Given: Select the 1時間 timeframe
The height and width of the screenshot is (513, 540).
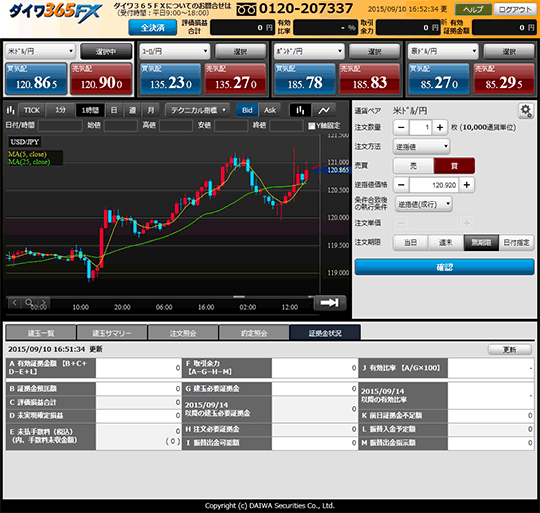Looking at the screenshot, I should (x=90, y=110).
